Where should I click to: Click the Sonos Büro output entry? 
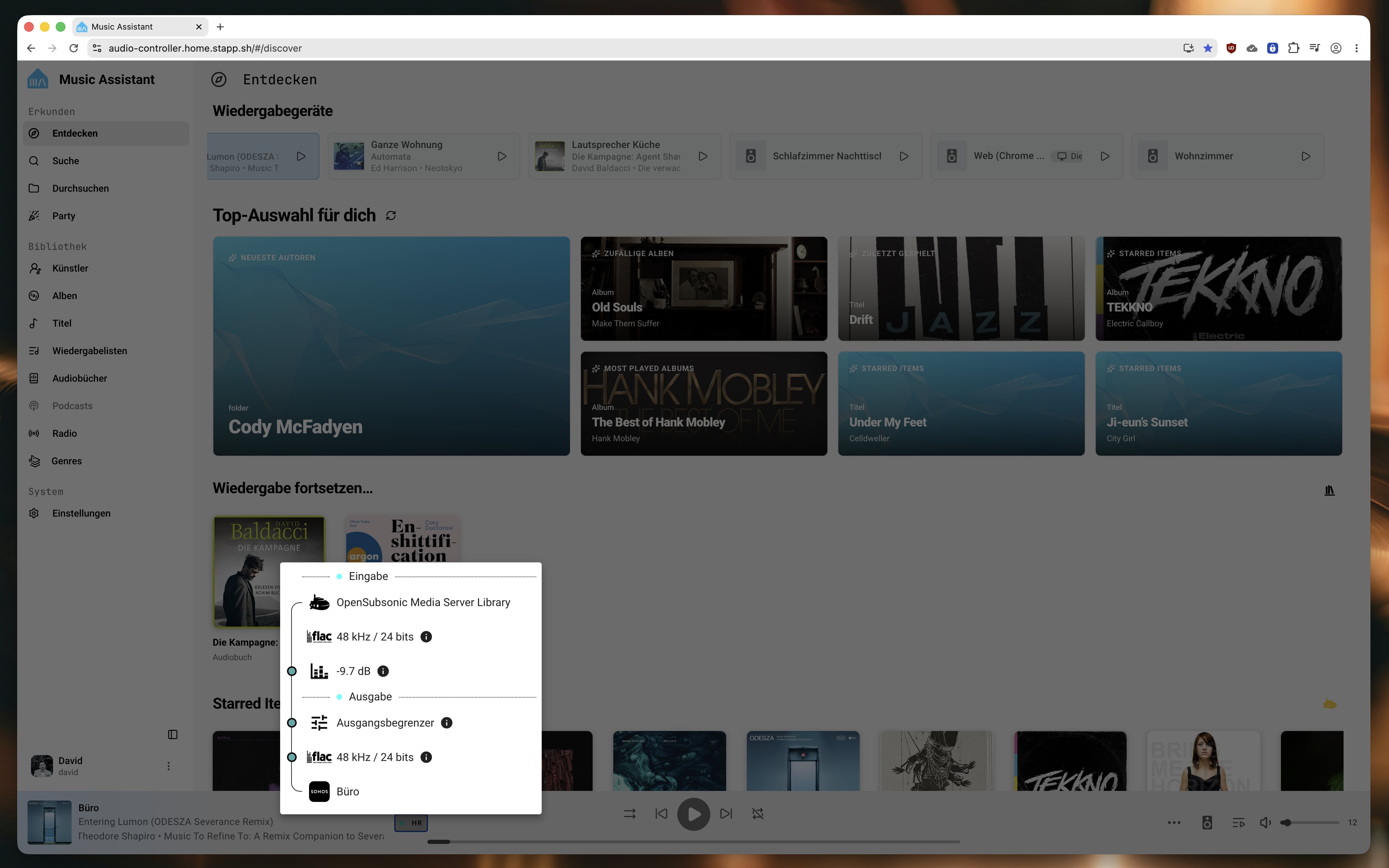(x=334, y=792)
